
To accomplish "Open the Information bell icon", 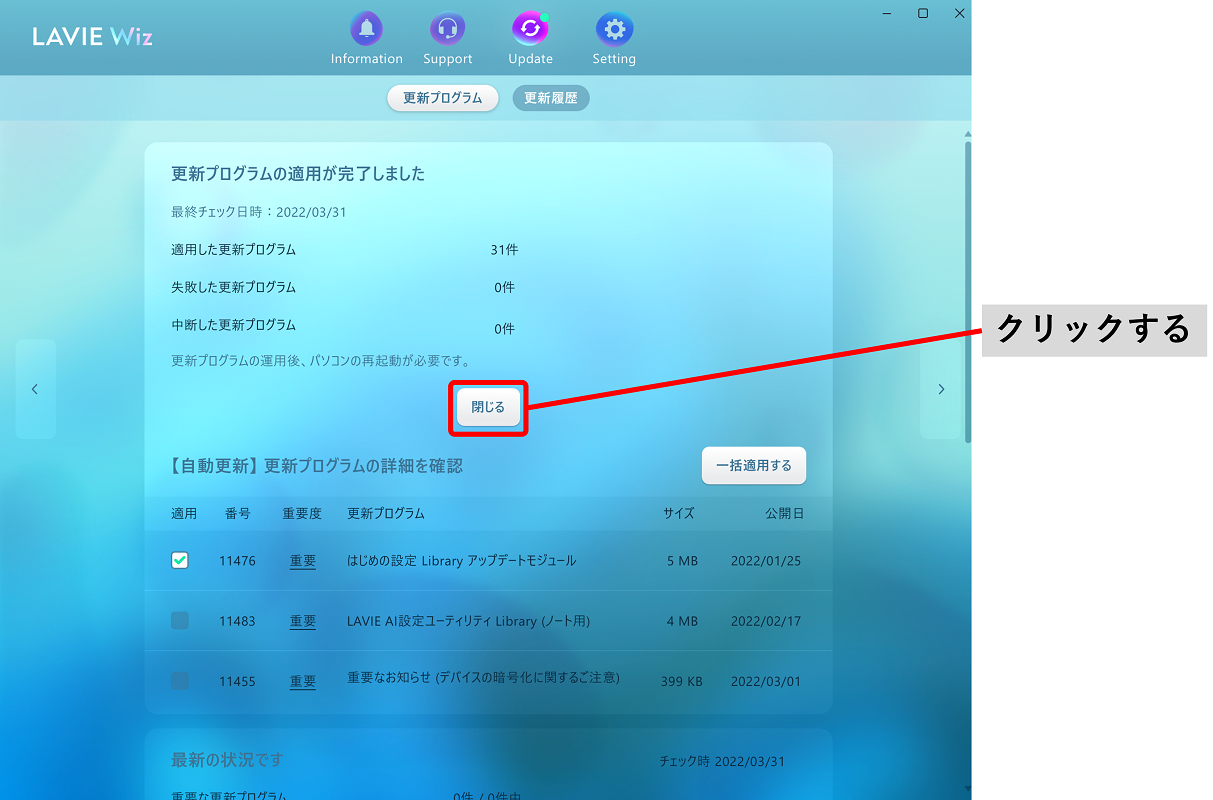I will click(366, 29).
